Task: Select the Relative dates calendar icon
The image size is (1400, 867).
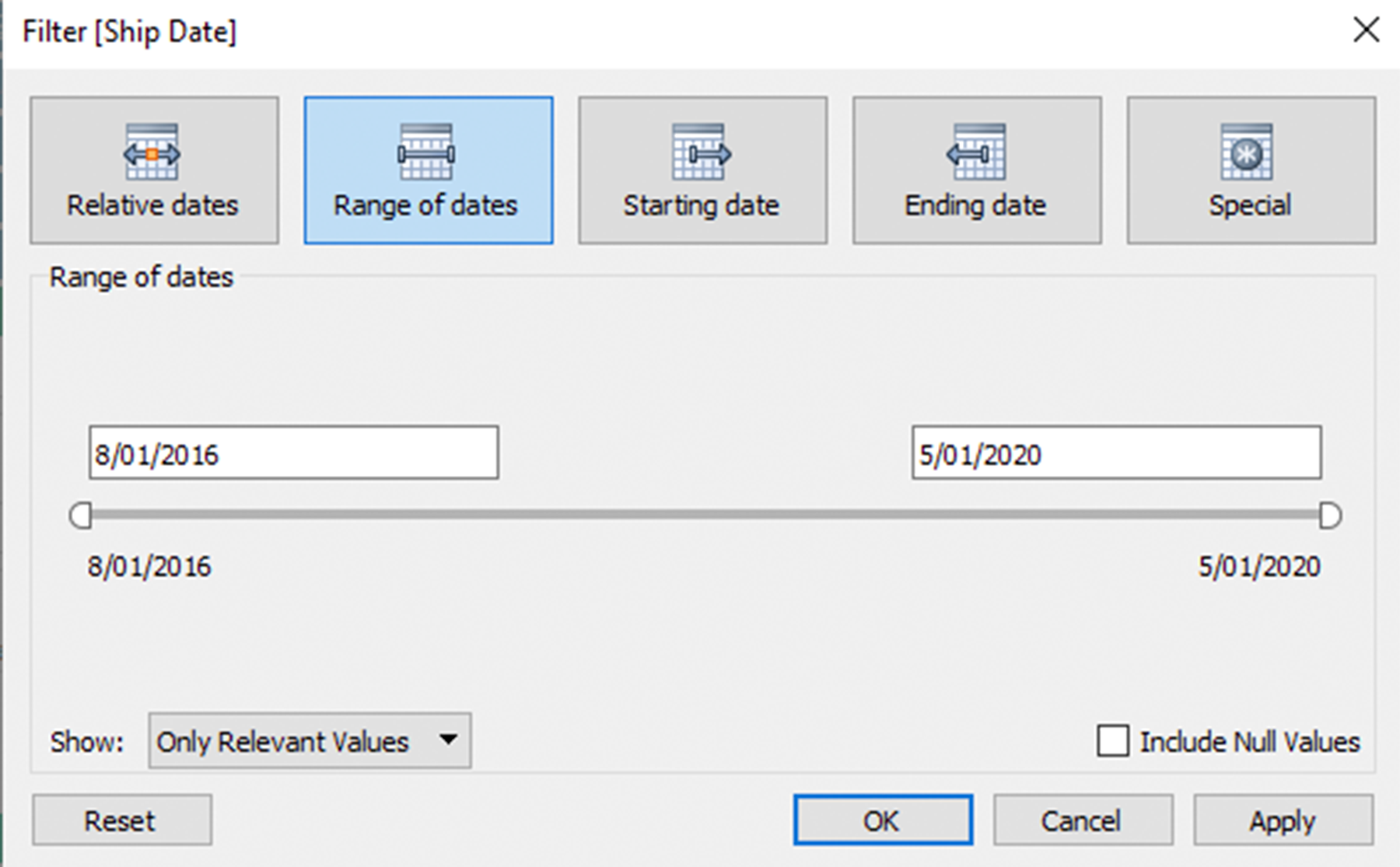Action: point(152,152)
